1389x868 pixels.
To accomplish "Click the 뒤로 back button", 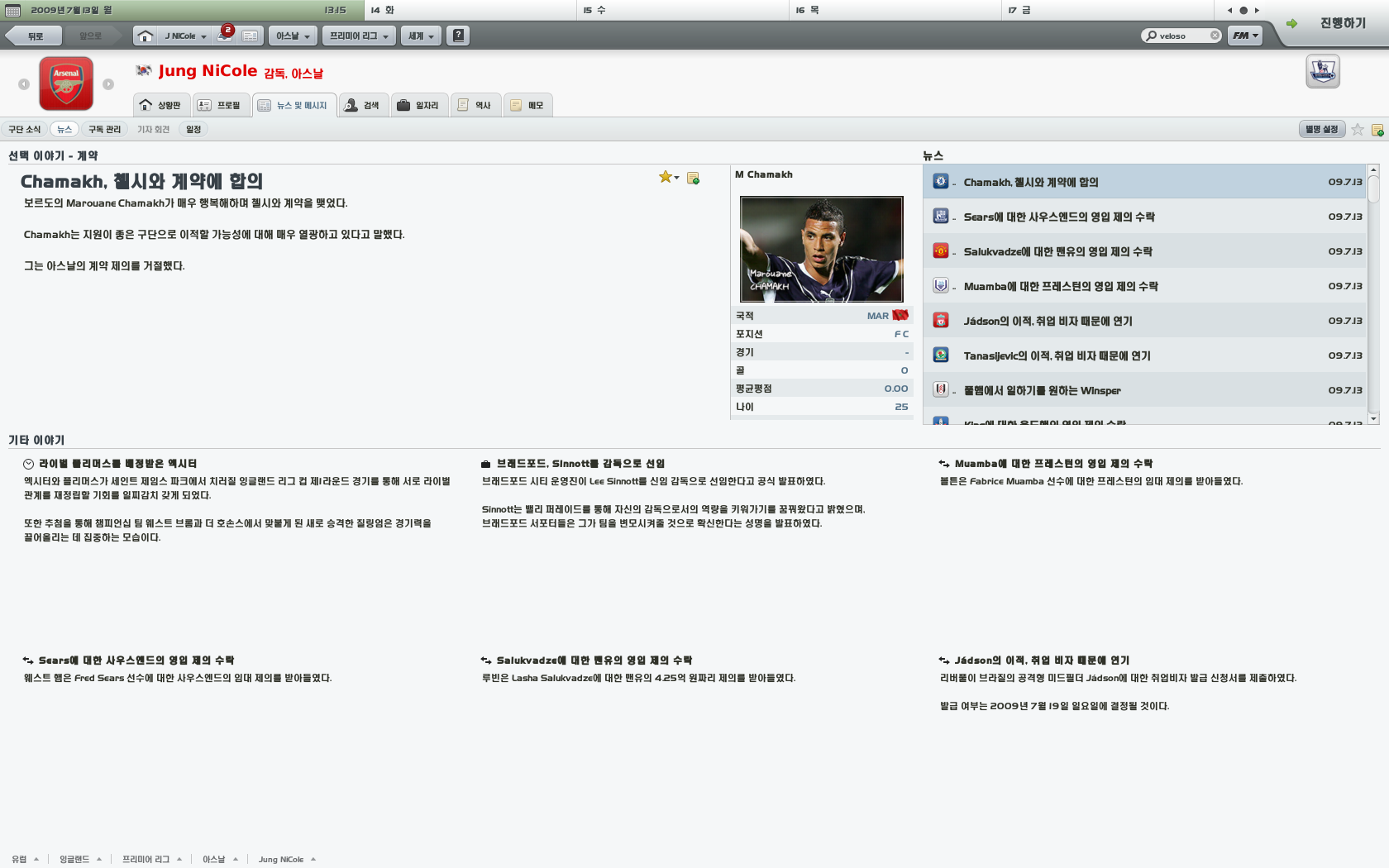I will [34, 36].
